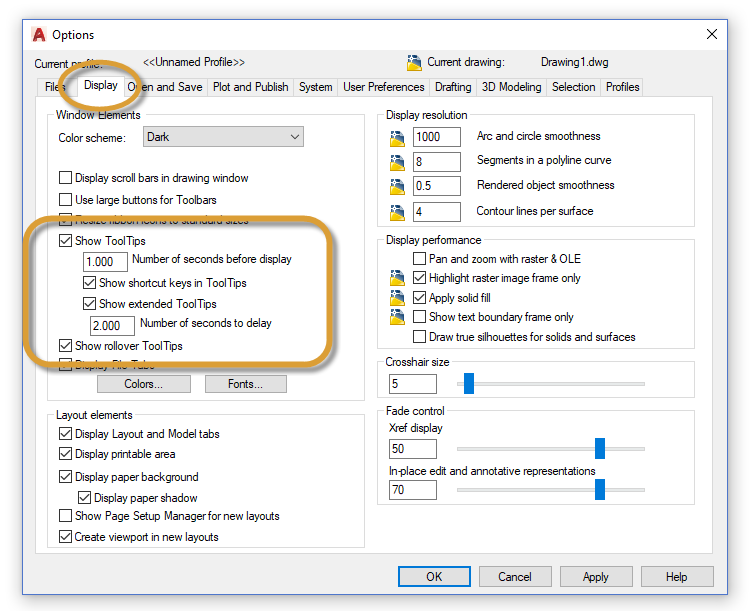Click the Crosshair size slider handle
This screenshot has width=751, height=611.
[x=469, y=384]
